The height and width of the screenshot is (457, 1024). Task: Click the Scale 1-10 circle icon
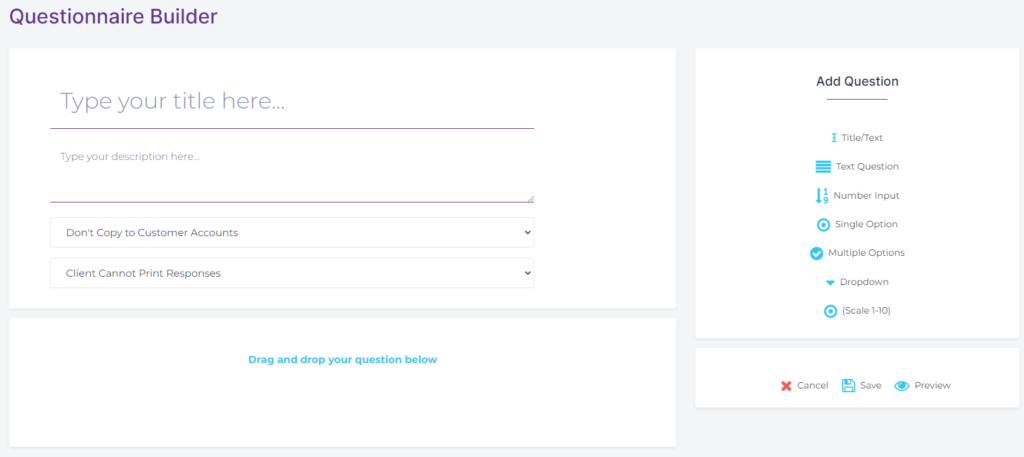click(x=830, y=311)
